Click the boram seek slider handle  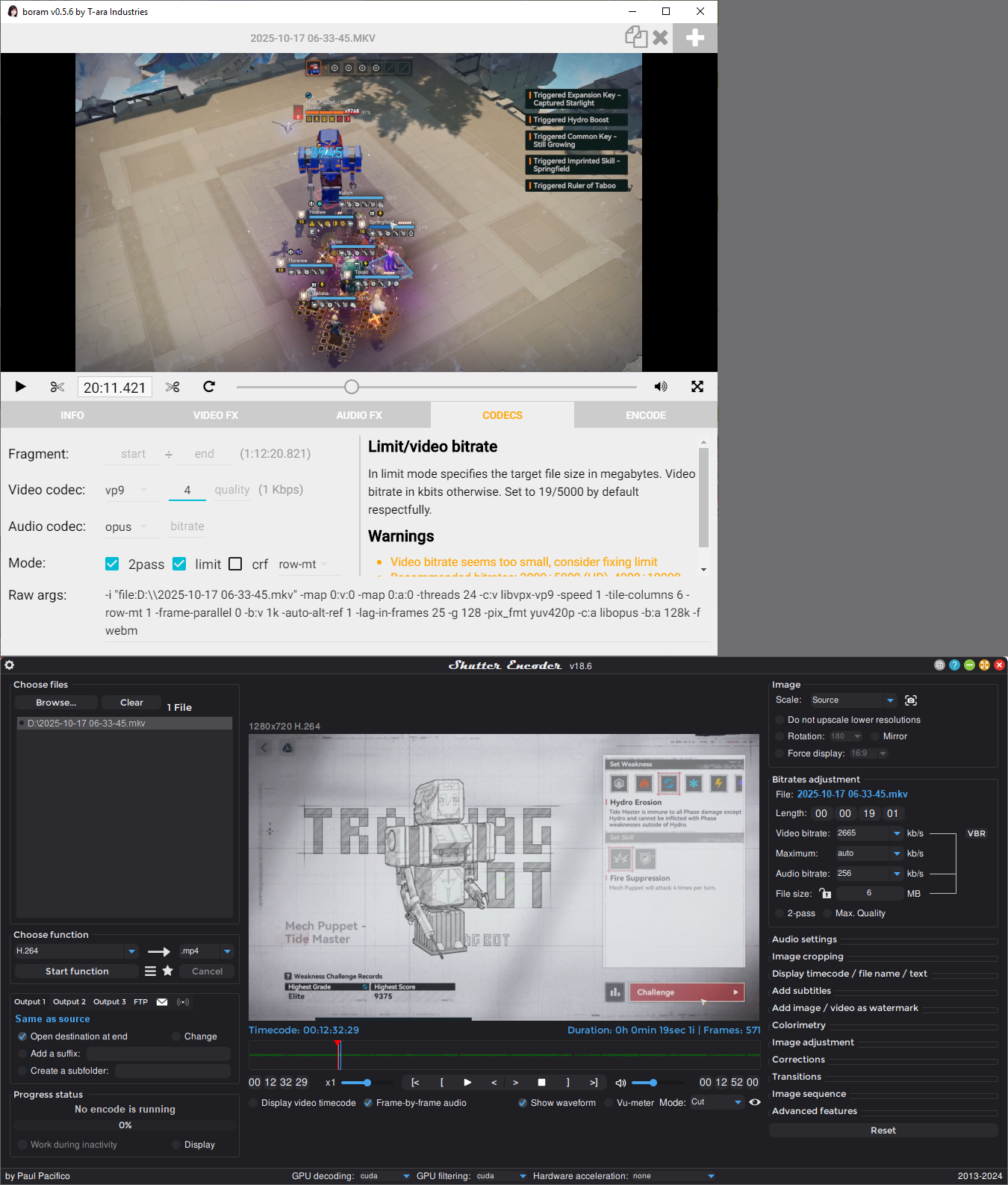352,387
